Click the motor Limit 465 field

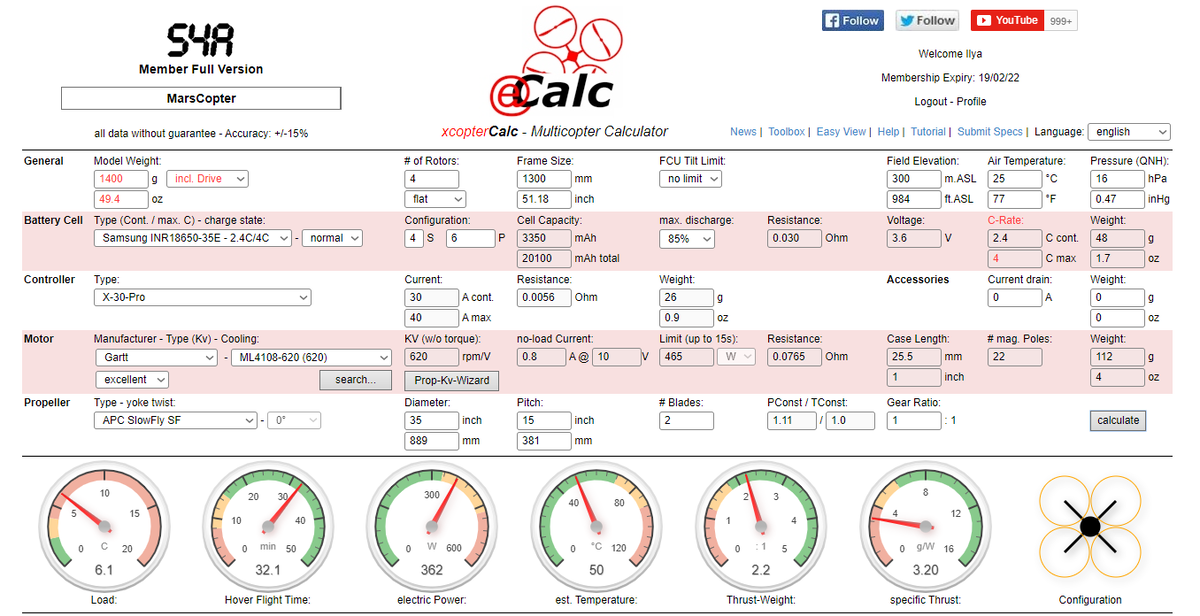[x=685, y=357]
